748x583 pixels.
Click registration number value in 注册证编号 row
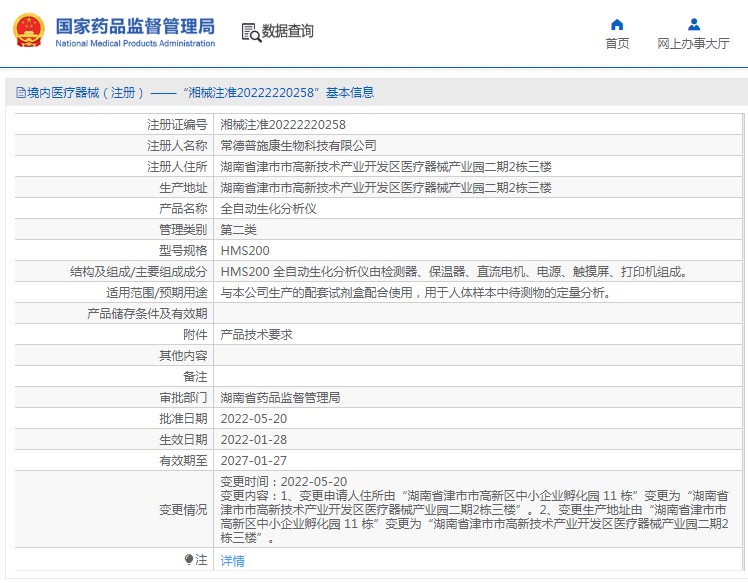pyautogui.click(x=283, y=125)
